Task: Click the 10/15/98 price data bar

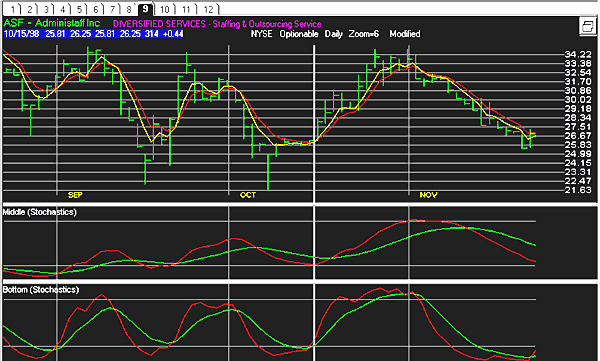Action: (x=94, y=34)
